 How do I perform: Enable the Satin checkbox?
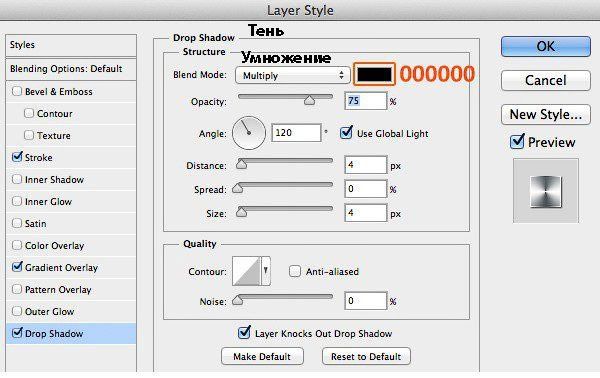17,223
